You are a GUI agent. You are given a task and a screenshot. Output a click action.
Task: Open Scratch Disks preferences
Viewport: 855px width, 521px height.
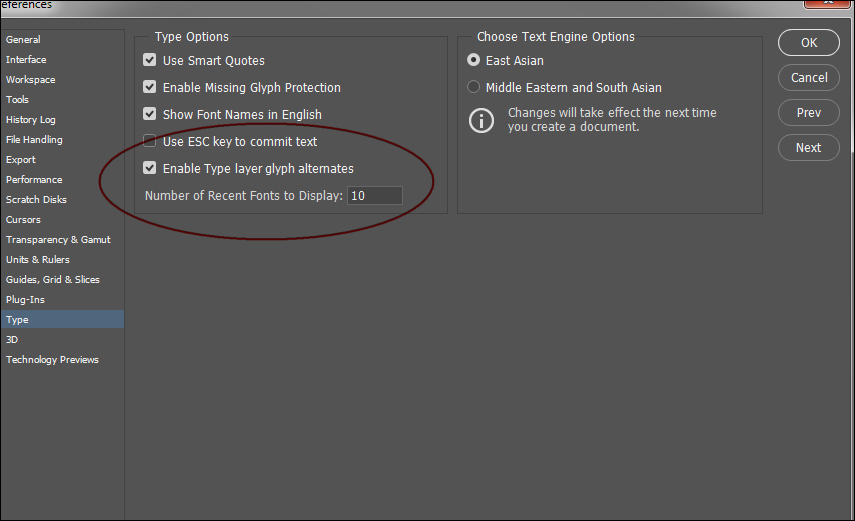point(35,200)
